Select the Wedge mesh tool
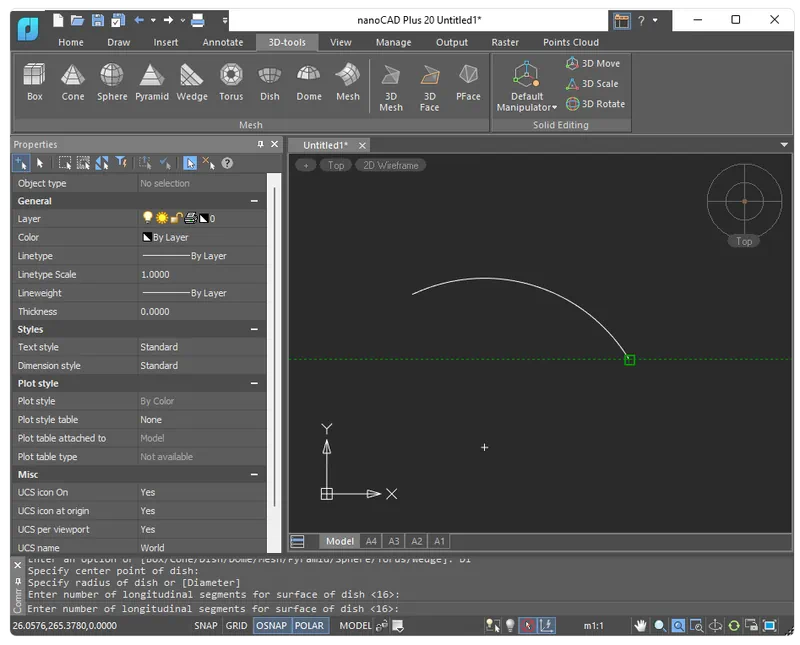Viewport: 800px width, 645px height. [x=192, y=82]
